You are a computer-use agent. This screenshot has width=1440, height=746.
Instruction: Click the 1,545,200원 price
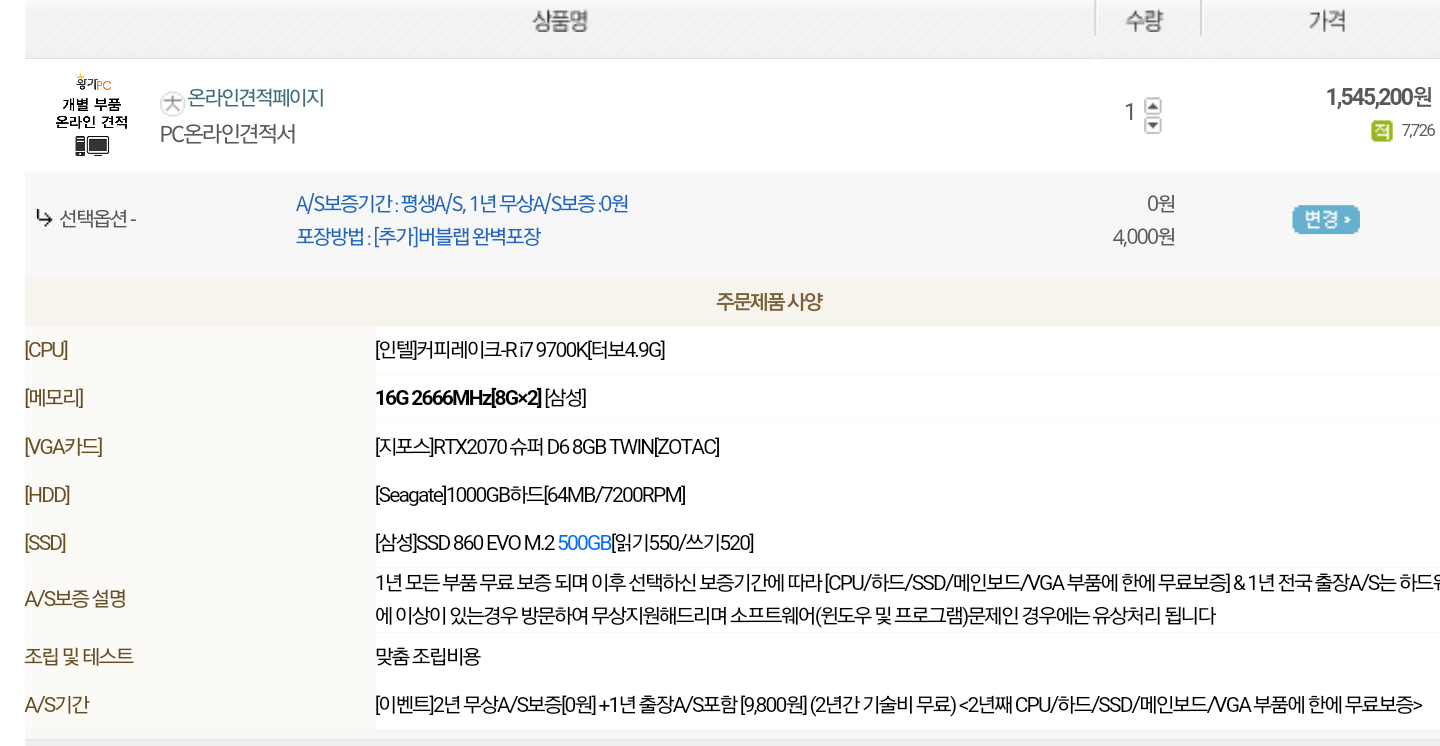tap(1379, 97)
